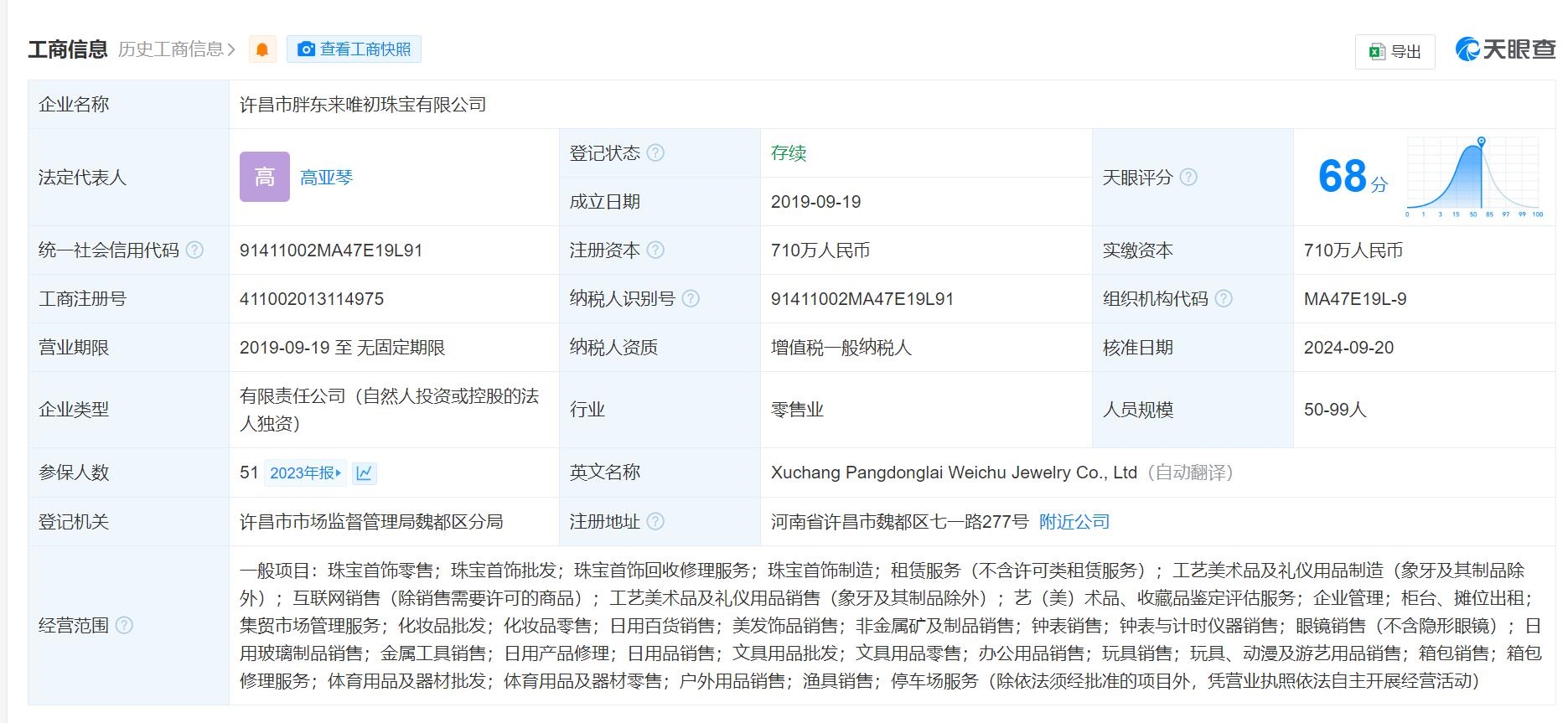Open 附近公司 nearby companies link

click(1074, 522)
